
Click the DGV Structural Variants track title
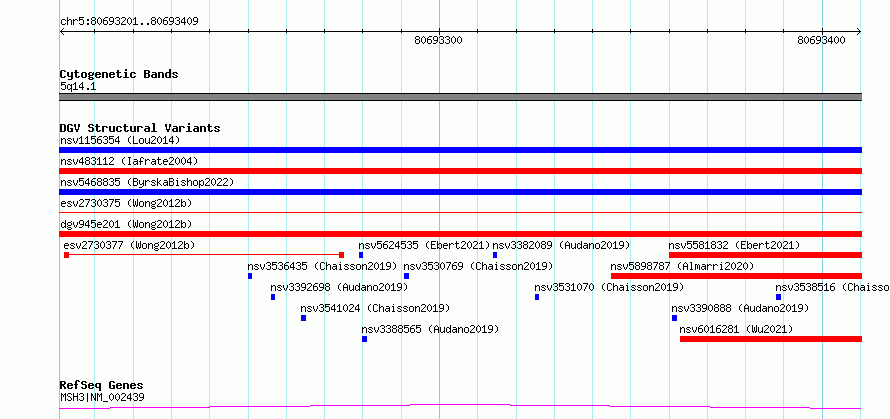click(140, 128)
